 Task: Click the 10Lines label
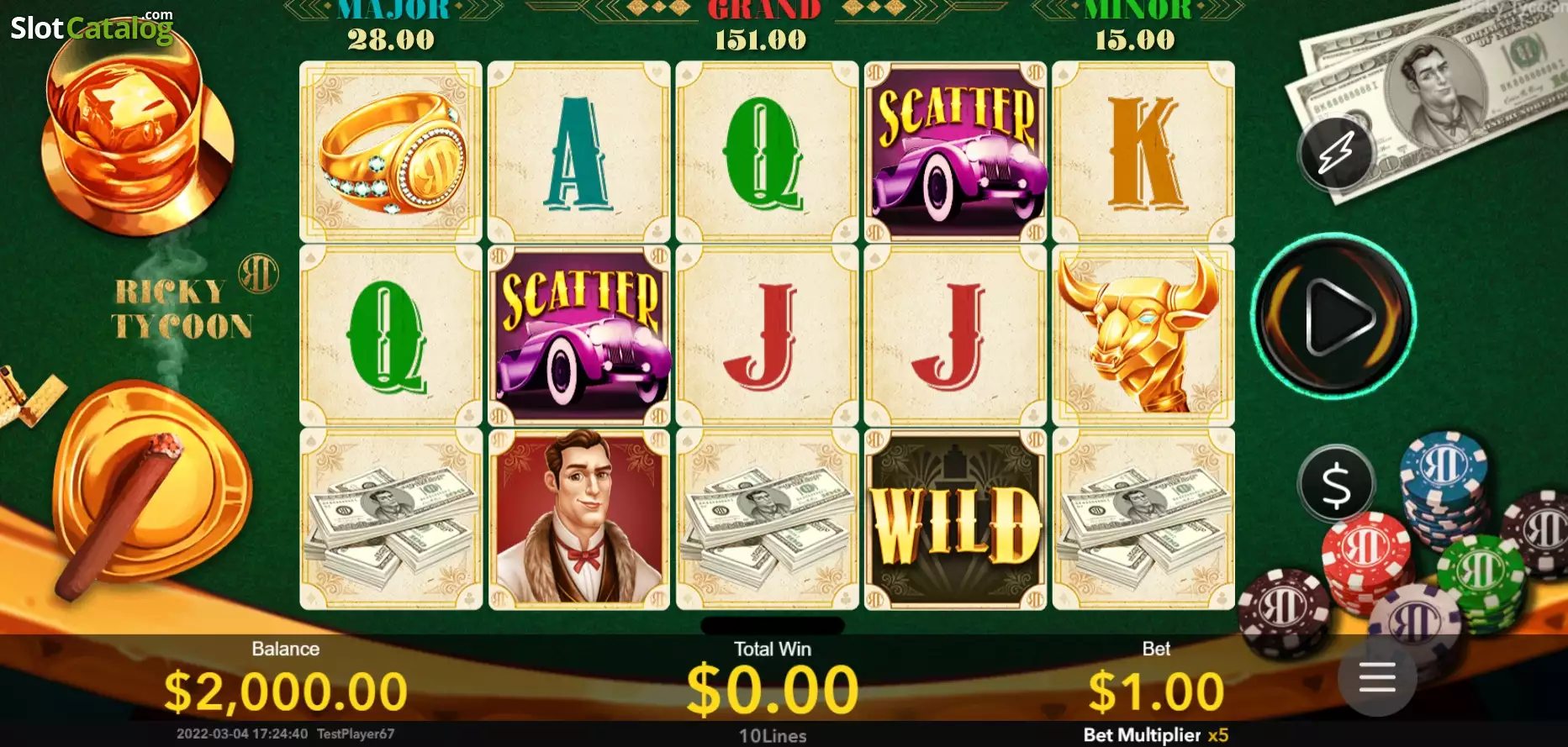(773, 736)
